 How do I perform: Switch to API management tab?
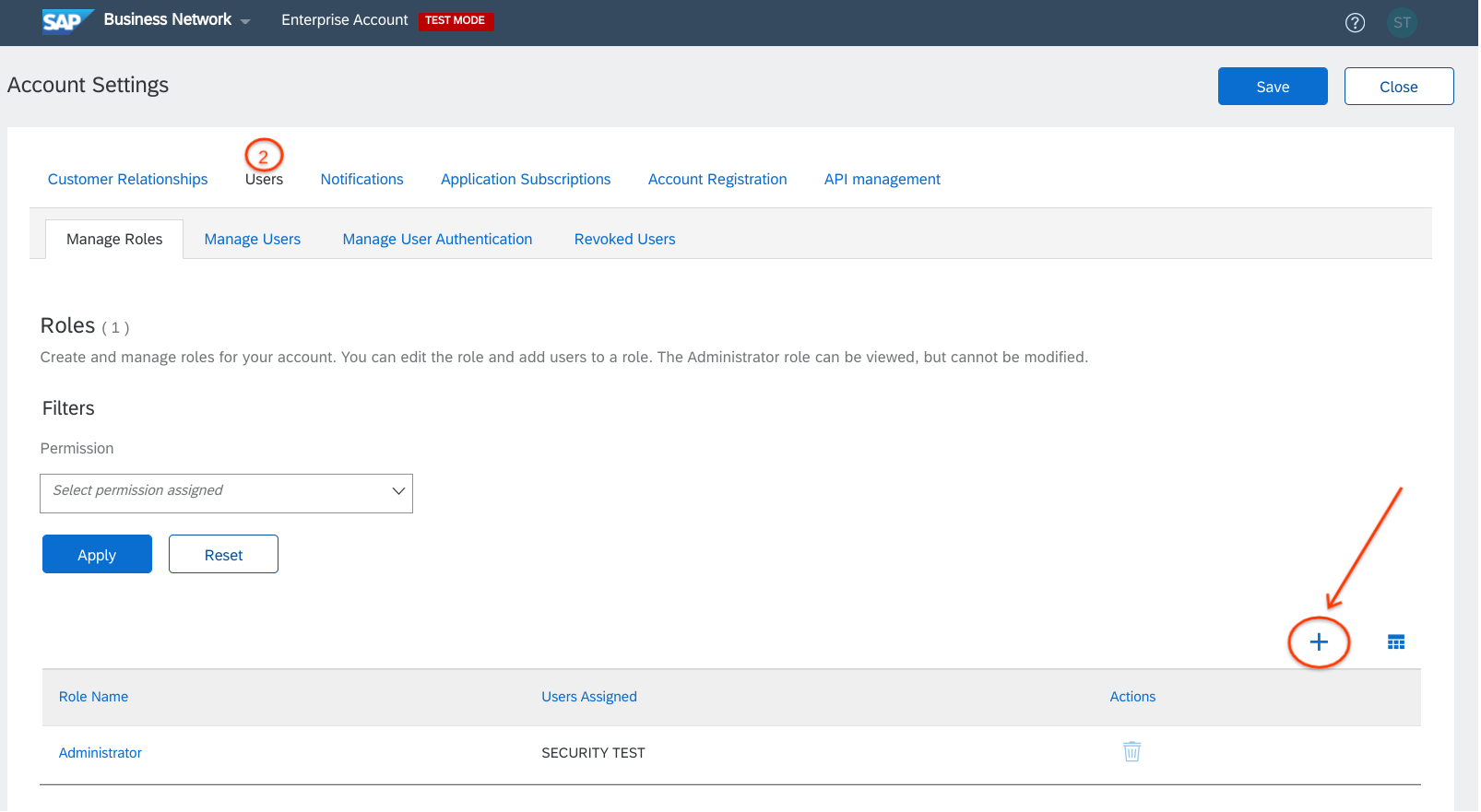point(883,180)
